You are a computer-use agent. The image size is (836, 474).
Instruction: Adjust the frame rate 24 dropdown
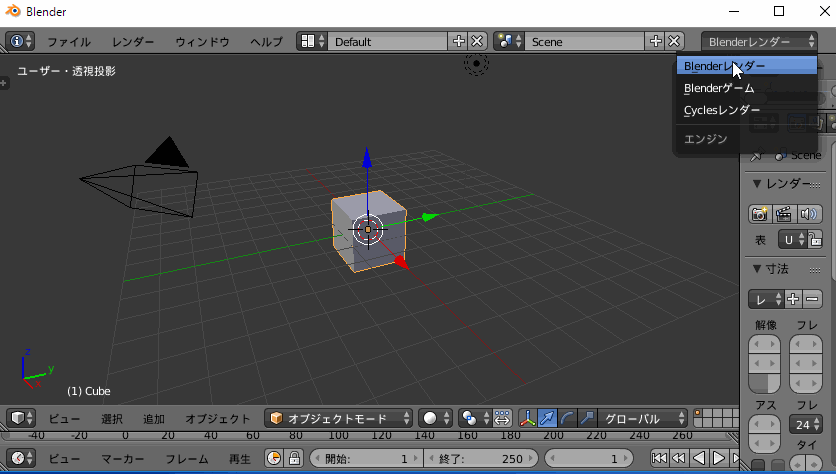(x=806, y=425)
